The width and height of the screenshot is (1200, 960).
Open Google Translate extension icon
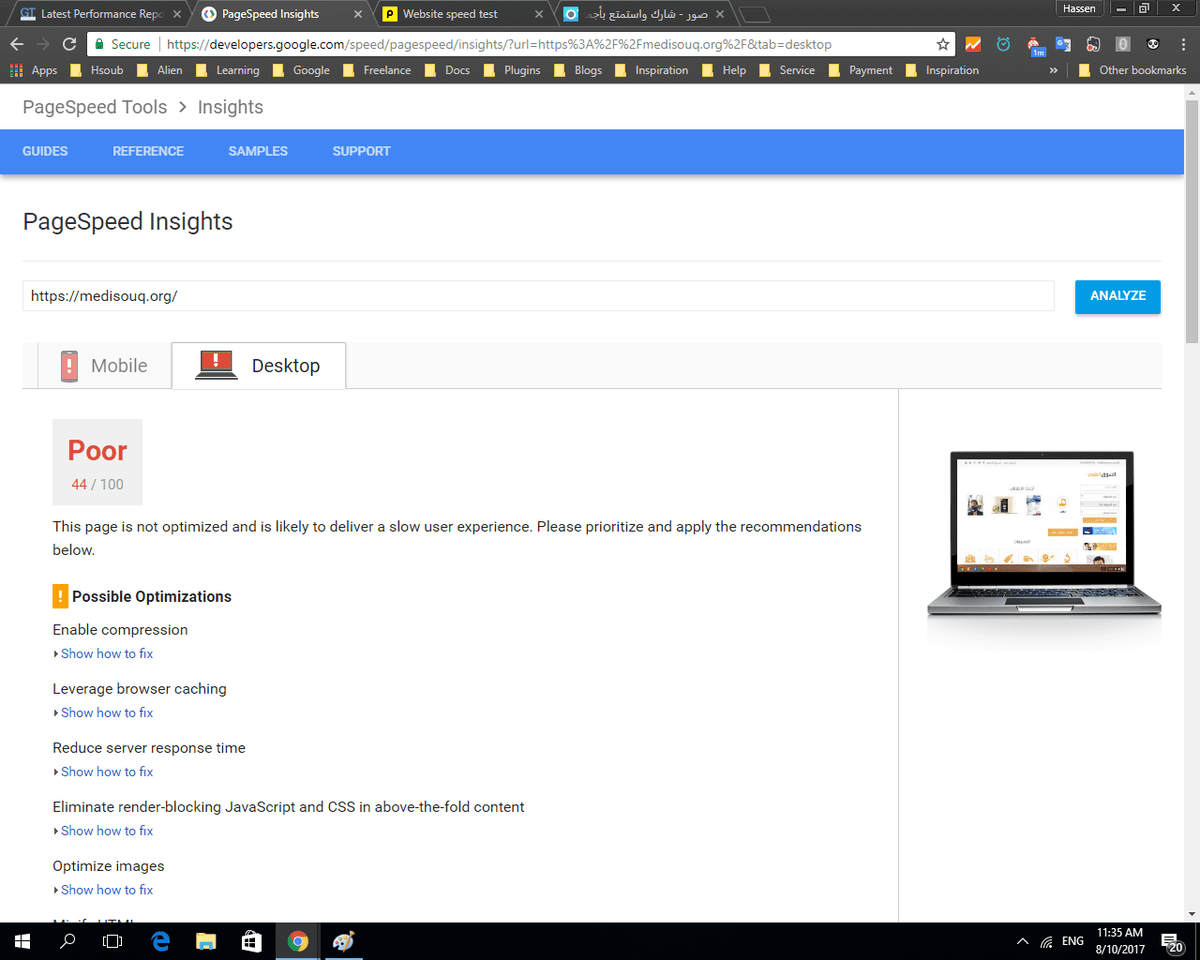tap(1063, 44)
